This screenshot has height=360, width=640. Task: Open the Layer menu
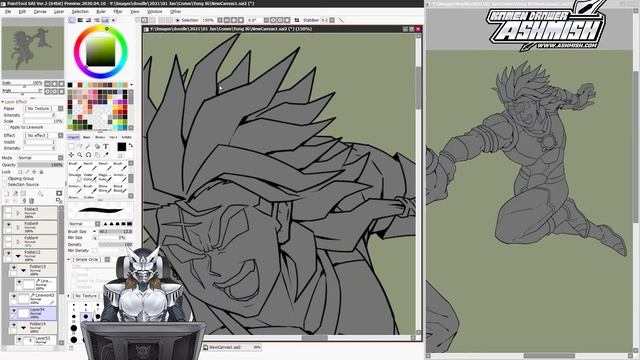click(x=59, y=12)
